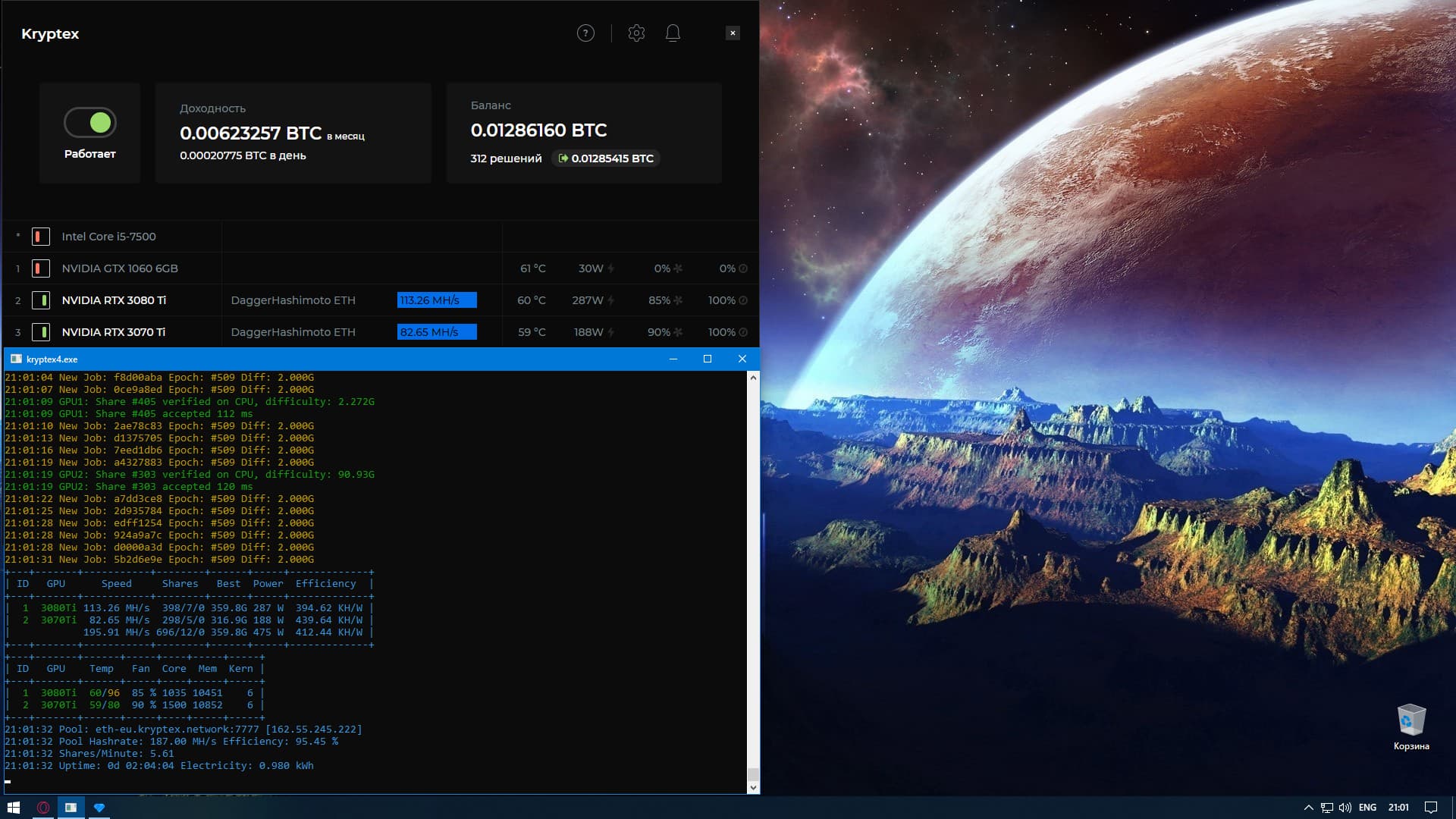
Task: Click the 0.00020775 BTC в день value
Action: [243, 155]
